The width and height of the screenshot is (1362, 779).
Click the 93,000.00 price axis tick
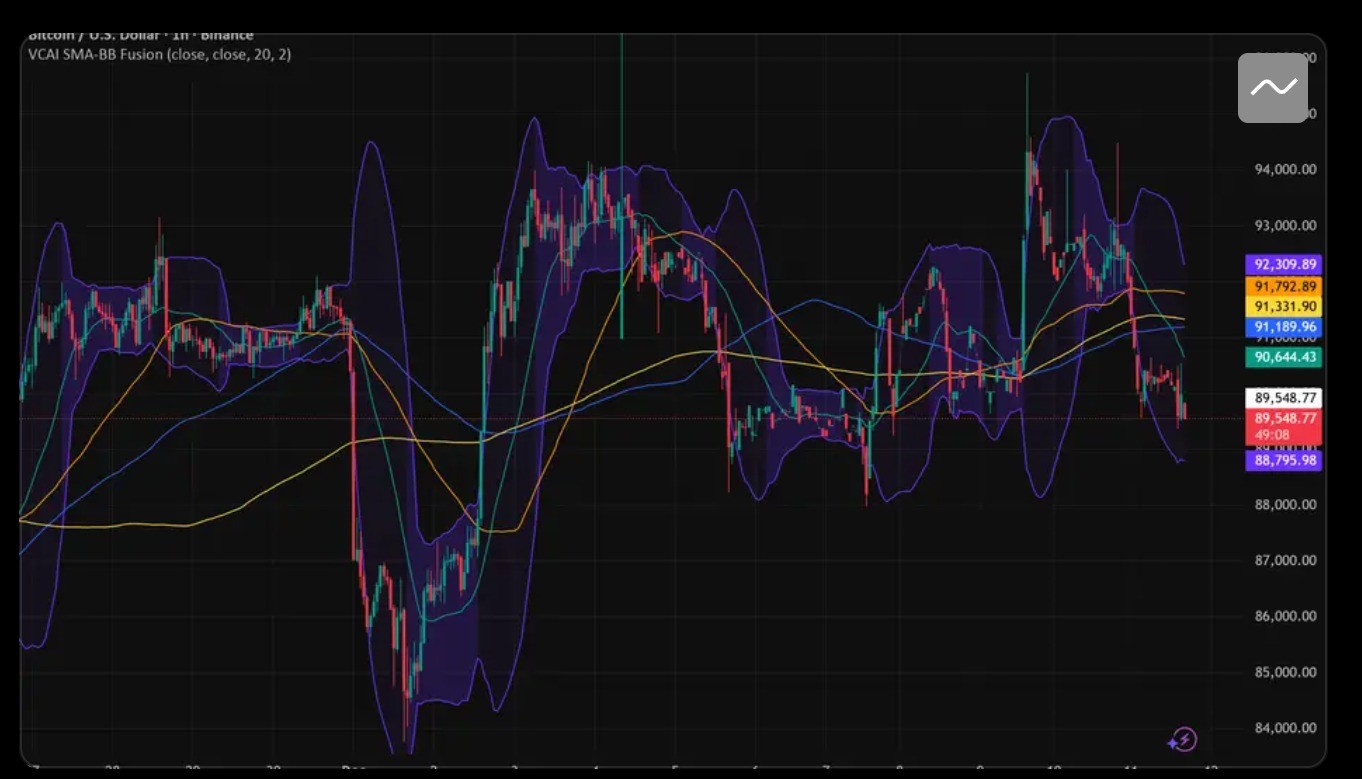1284,226
